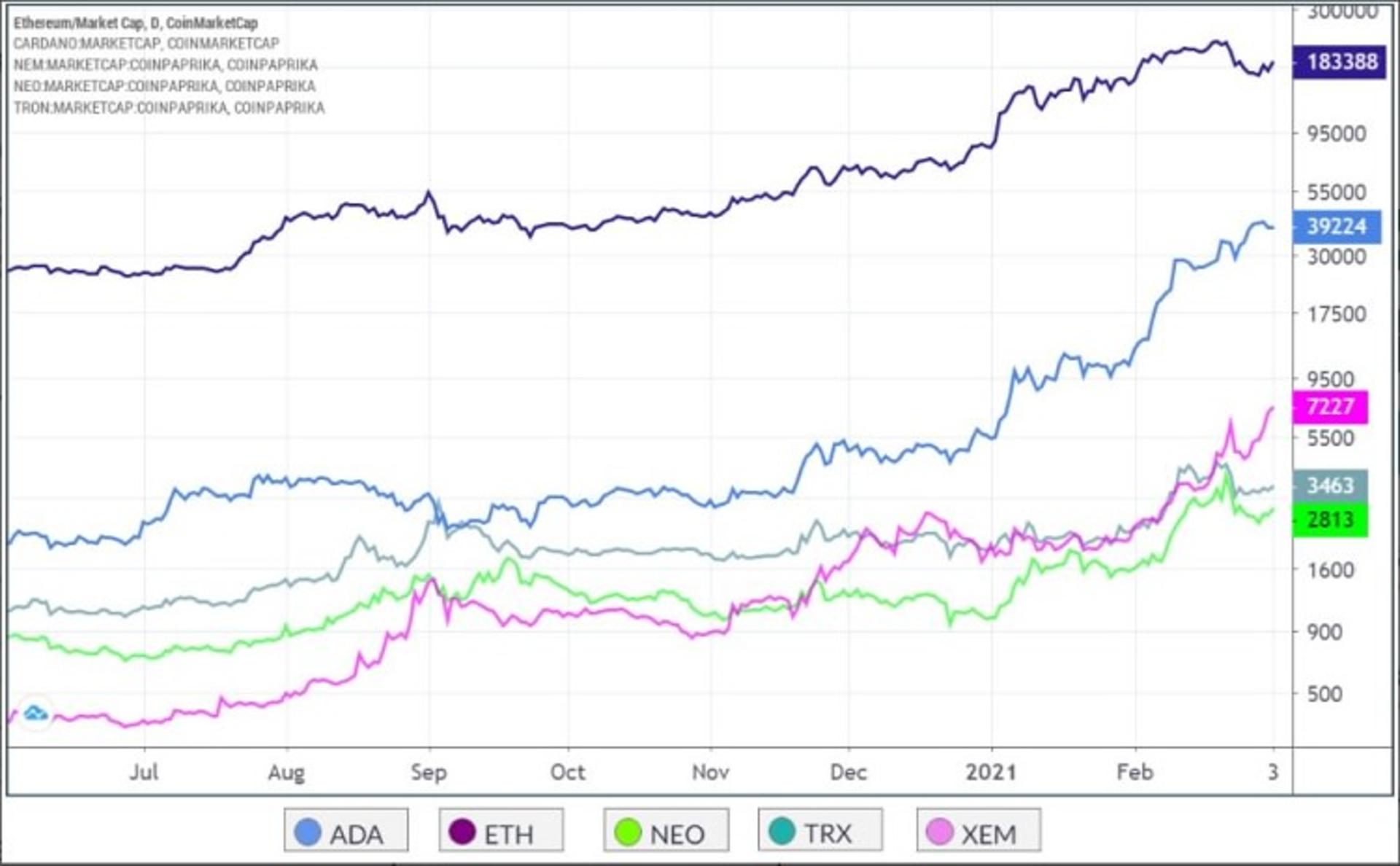Select the Ethereum/Market Cap title label
This screenshot has width=1400, height=866.
click(136, 23)
